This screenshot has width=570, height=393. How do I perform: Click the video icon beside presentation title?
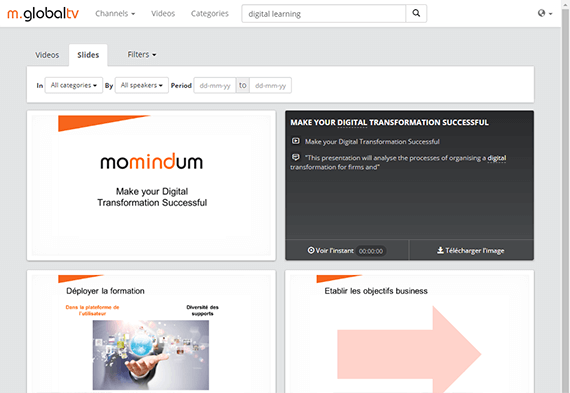[296, 141]
